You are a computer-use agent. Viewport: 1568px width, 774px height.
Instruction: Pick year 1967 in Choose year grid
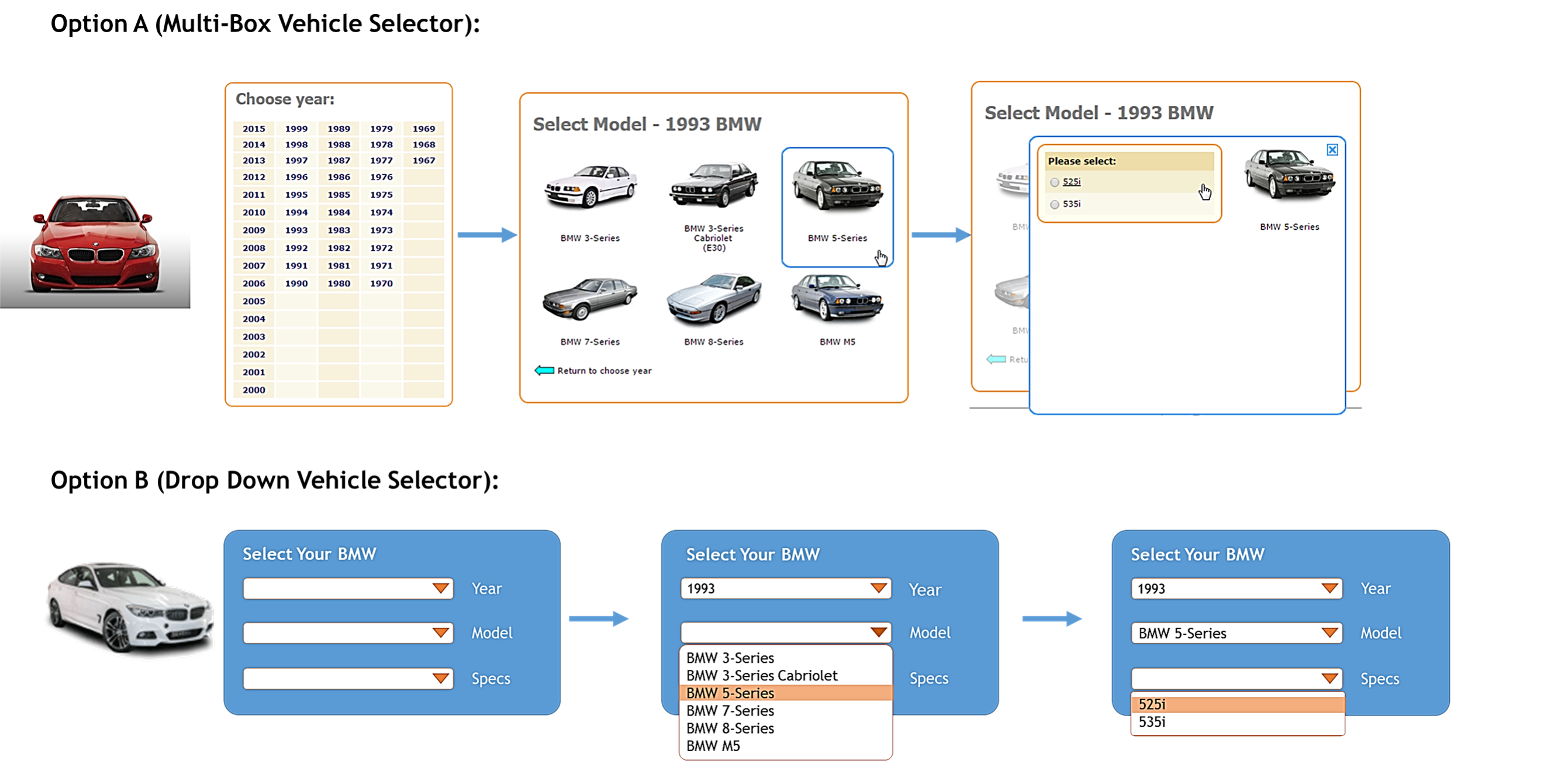[424, 161]
